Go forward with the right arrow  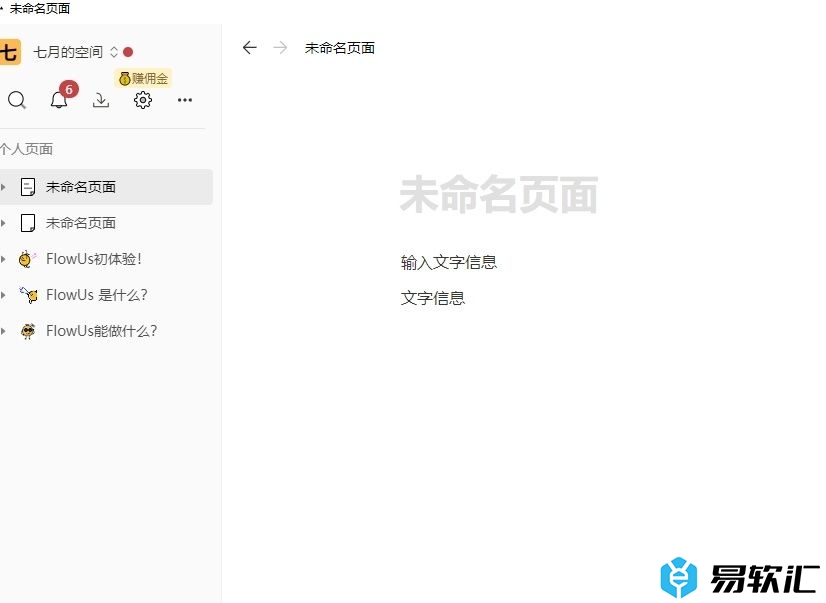coord(280,48)
